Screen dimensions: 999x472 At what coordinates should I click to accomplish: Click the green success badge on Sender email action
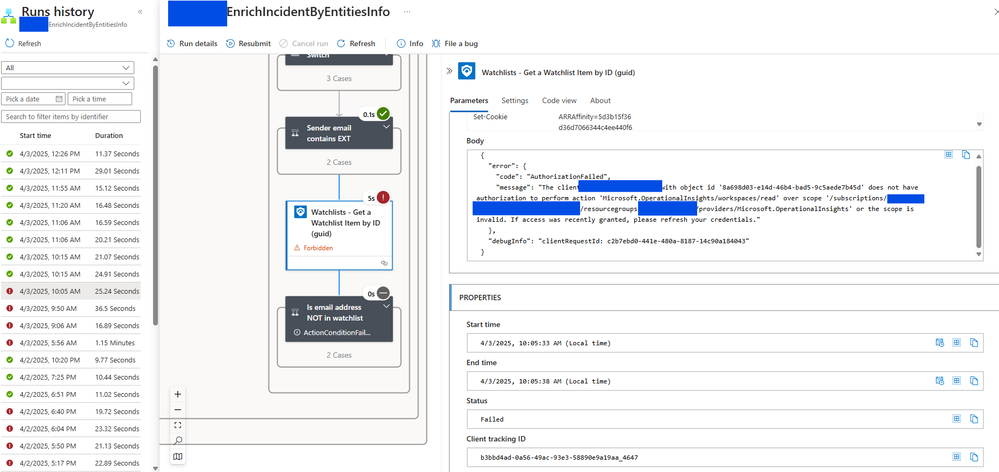click(383, 114)
